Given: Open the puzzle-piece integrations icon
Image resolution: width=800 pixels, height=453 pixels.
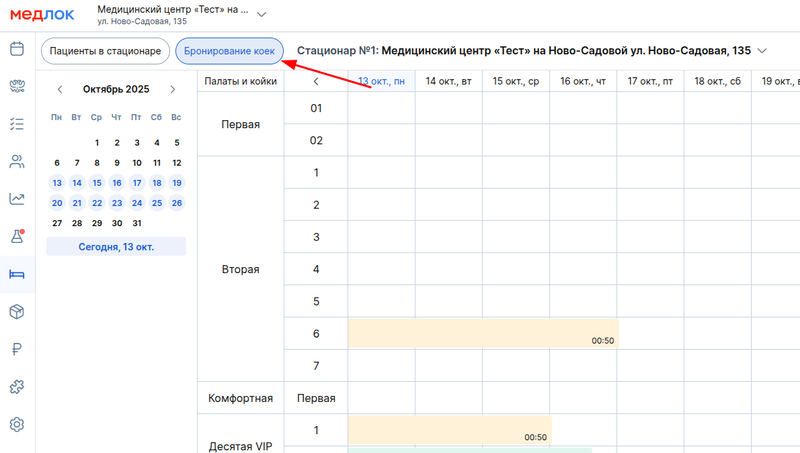Looking at the screenshot, I should (x=16, y=386).
